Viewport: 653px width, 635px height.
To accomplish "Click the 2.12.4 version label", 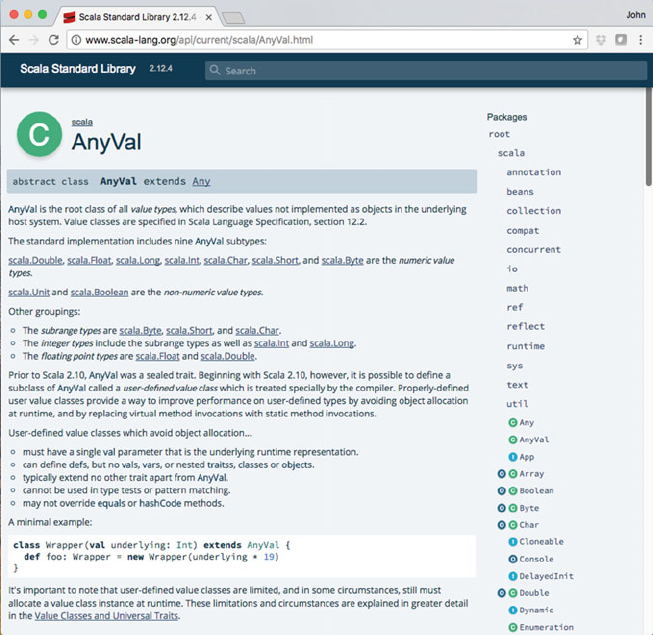I will point(161,68).
